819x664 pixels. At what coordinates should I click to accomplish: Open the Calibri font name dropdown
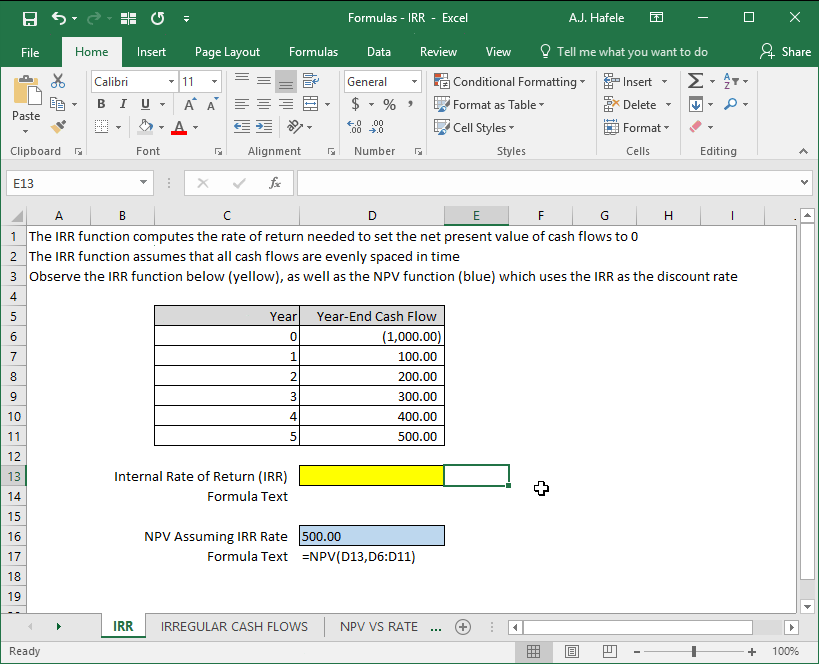click(x=171, y=81)
